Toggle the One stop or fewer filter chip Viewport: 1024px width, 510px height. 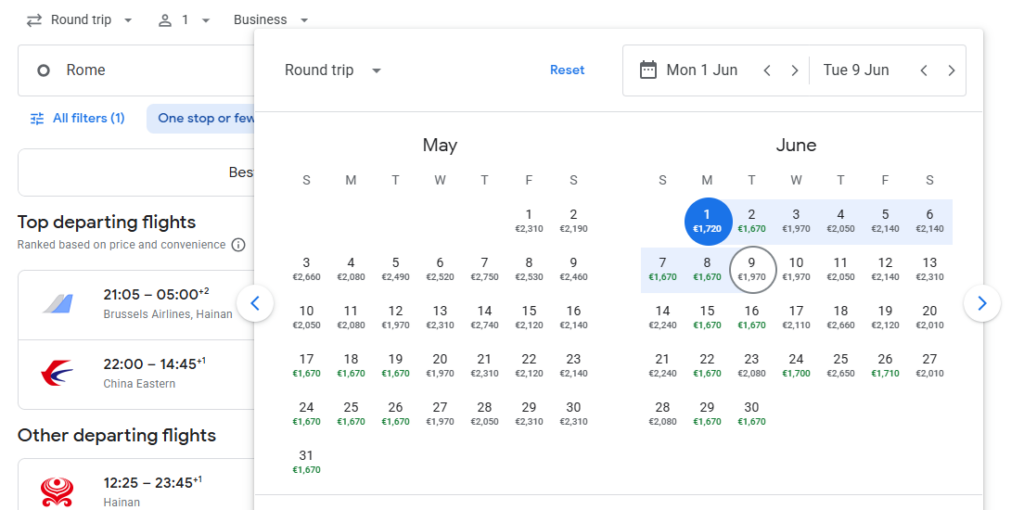[205, 118]
